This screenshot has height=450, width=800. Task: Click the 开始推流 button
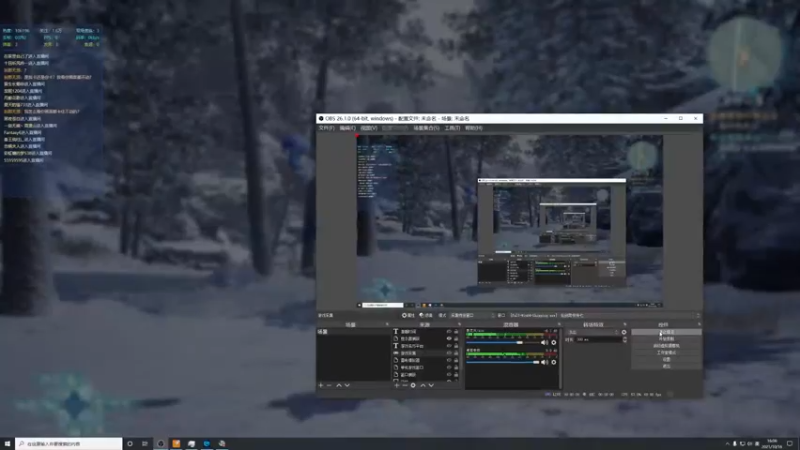pyautogui.click(x=666, y=332)
